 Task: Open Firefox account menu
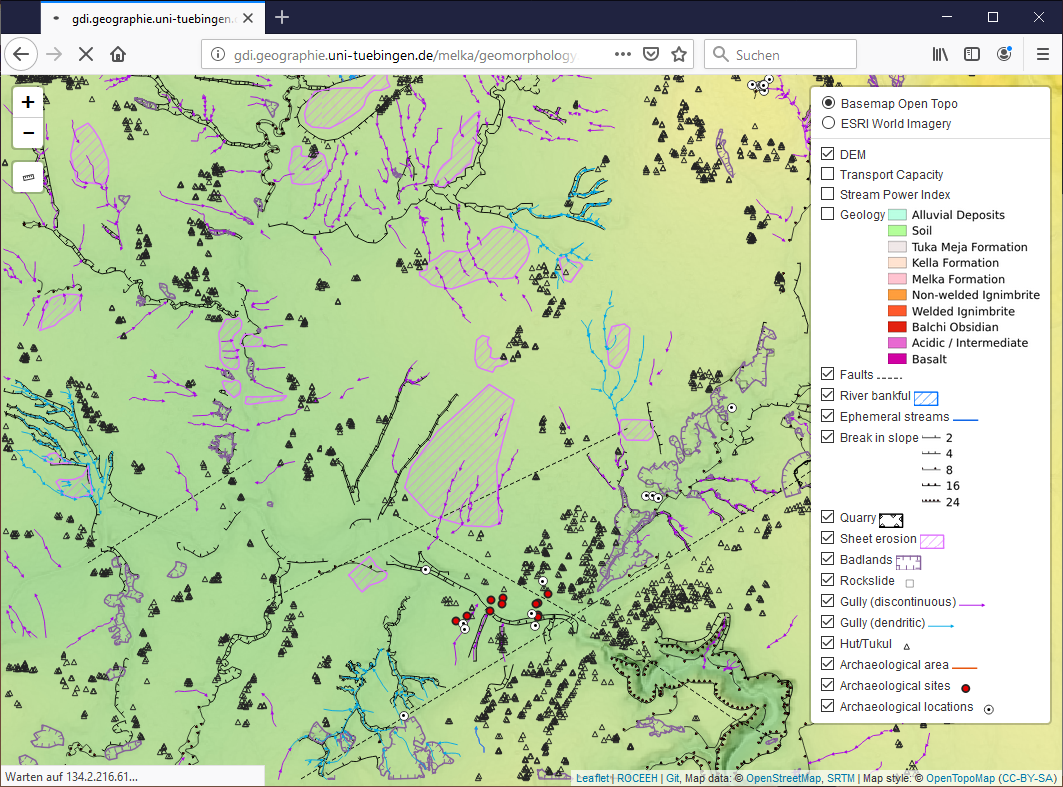coord(1004,54)
